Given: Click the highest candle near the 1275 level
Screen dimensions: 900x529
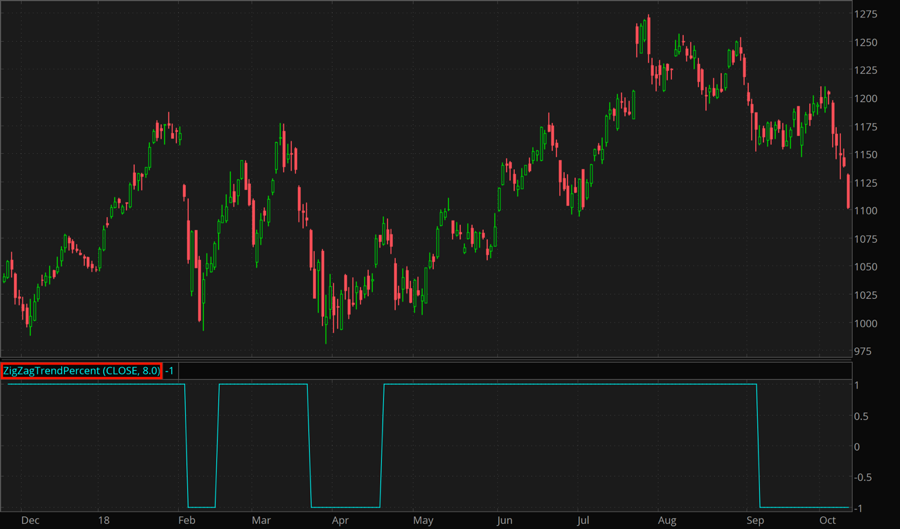Looking at the screenshot, I should click(648, 35).
